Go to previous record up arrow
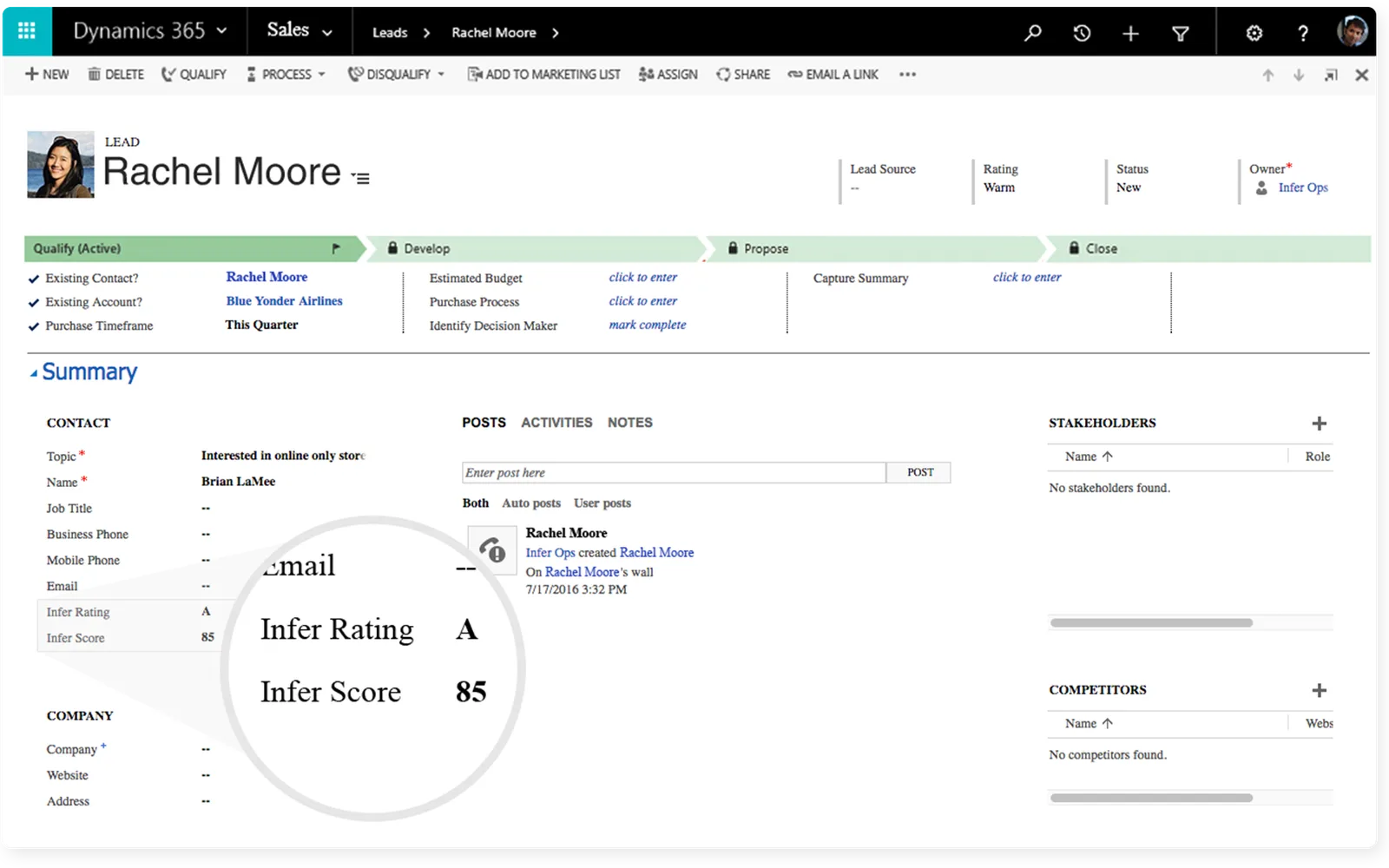Screen dimensions: 1389x868 pos(1268,76)
